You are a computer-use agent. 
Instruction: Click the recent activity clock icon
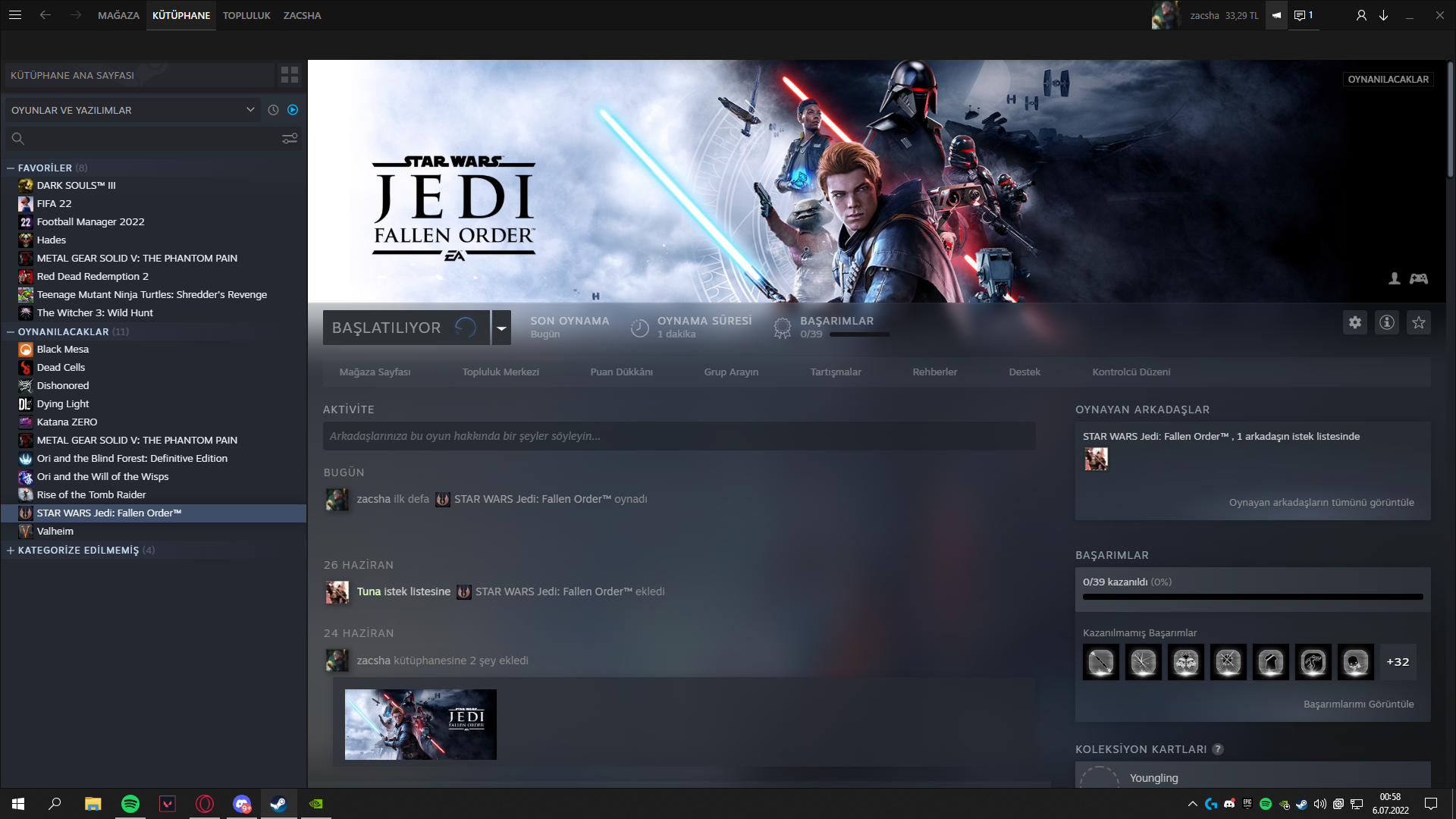[274, 110]
